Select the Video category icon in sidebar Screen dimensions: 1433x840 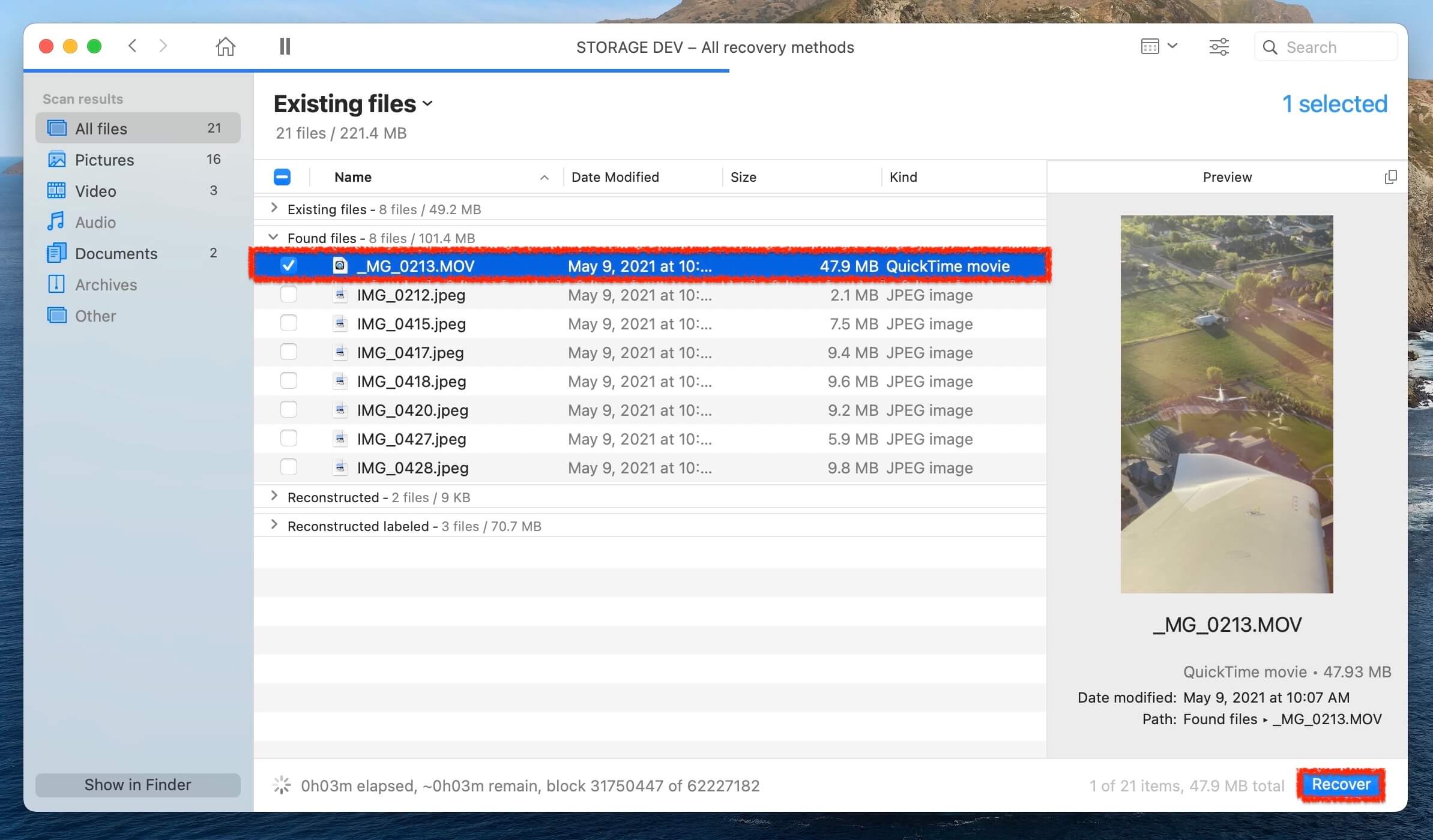point(56,190)
